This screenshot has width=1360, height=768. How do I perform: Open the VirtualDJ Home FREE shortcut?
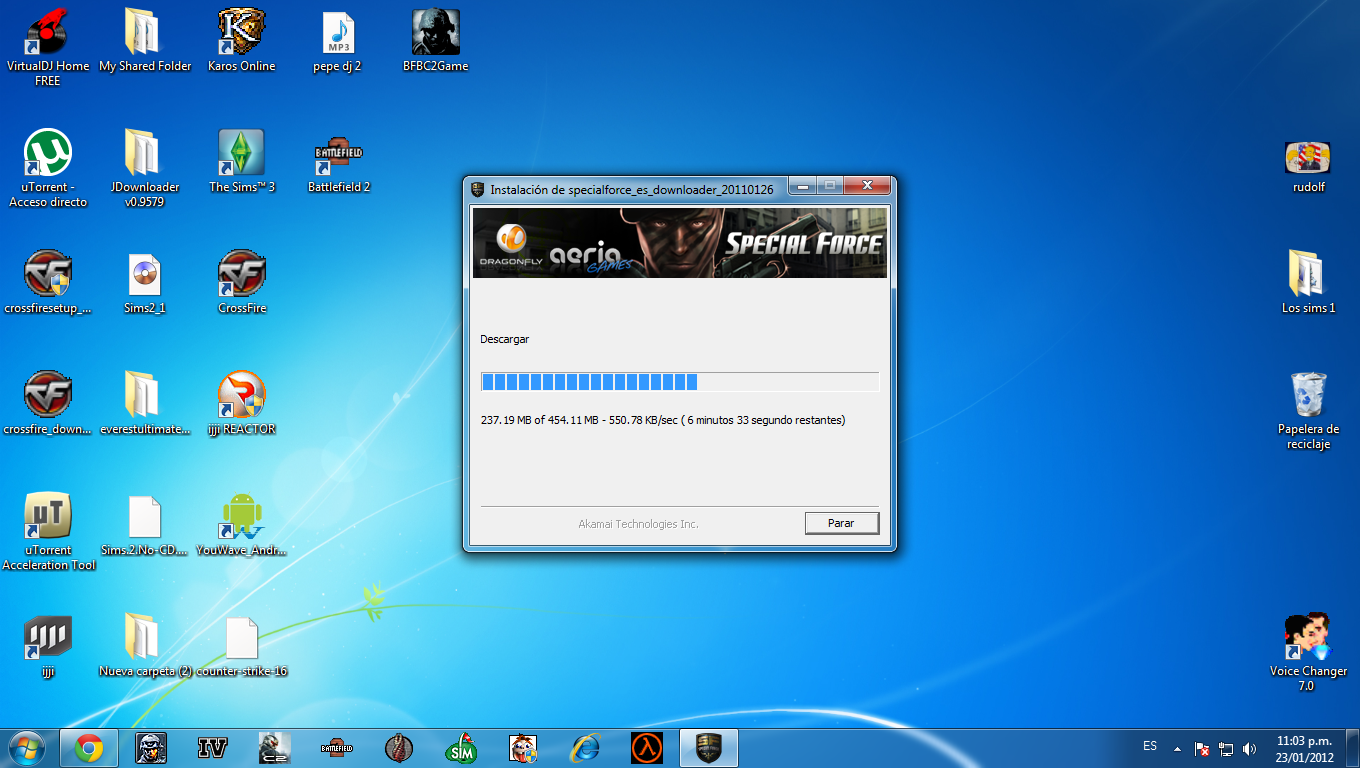(x=47, y=48)
